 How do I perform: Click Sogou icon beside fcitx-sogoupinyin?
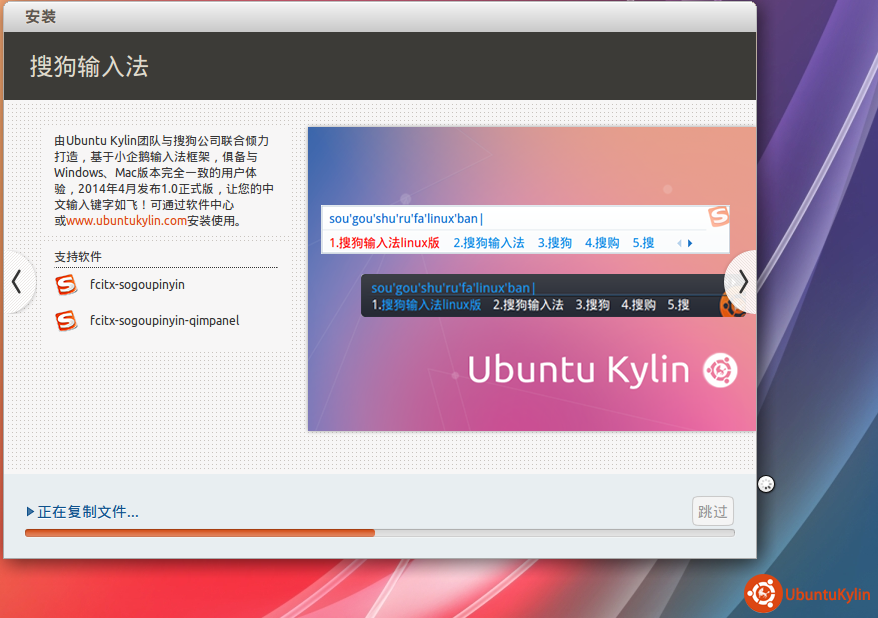[x=66, y=285]
